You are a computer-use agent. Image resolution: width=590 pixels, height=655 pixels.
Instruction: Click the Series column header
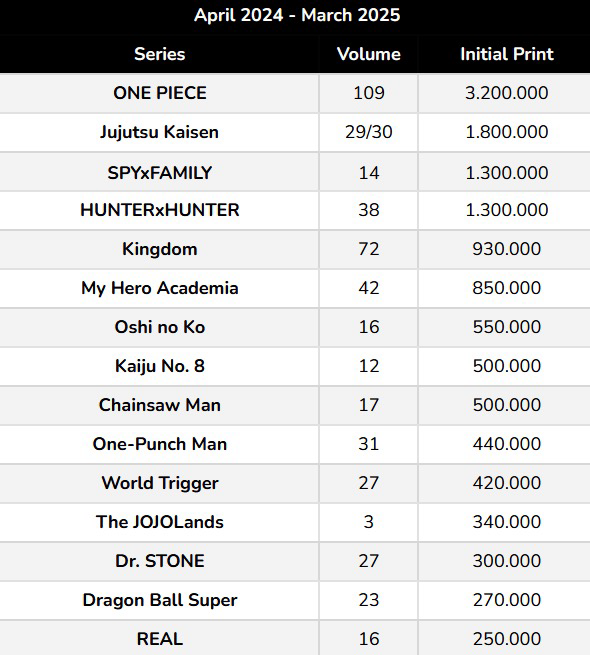160,54
